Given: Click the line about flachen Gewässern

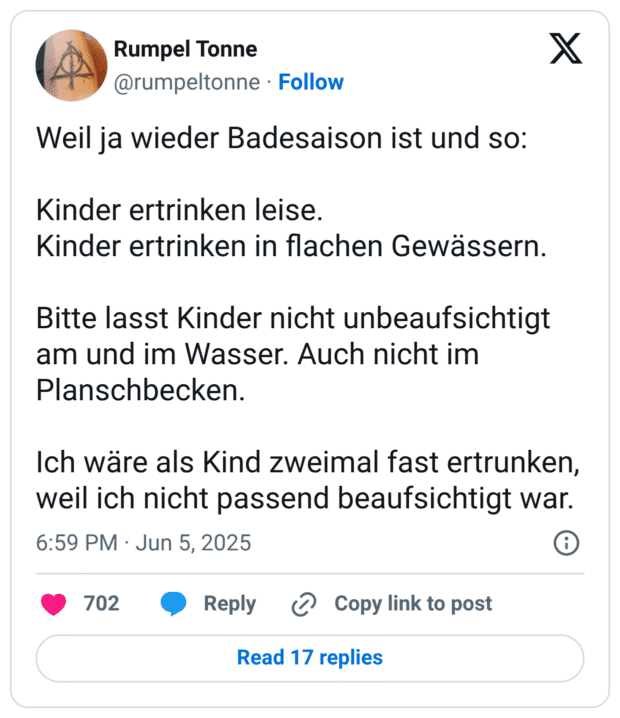Looking at the screenshot, I should coord(292,246).
